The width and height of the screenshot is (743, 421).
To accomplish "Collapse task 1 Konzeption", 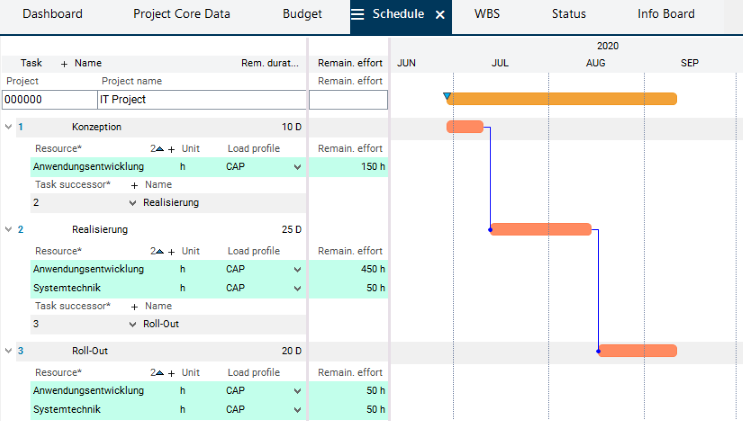I will click(x=9, y=127).
